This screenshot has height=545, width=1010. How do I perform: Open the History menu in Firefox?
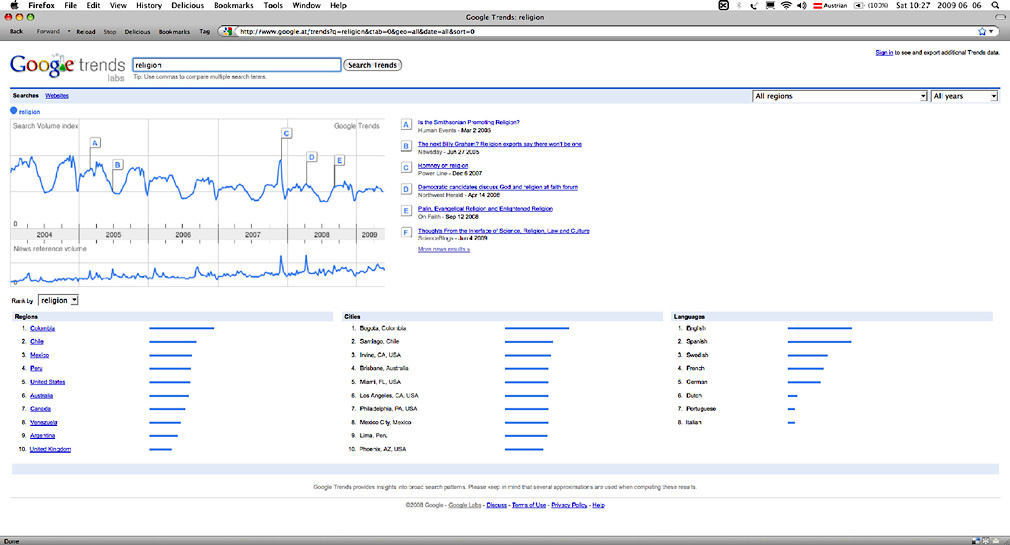pyautogui.click(x=149, y=5)
